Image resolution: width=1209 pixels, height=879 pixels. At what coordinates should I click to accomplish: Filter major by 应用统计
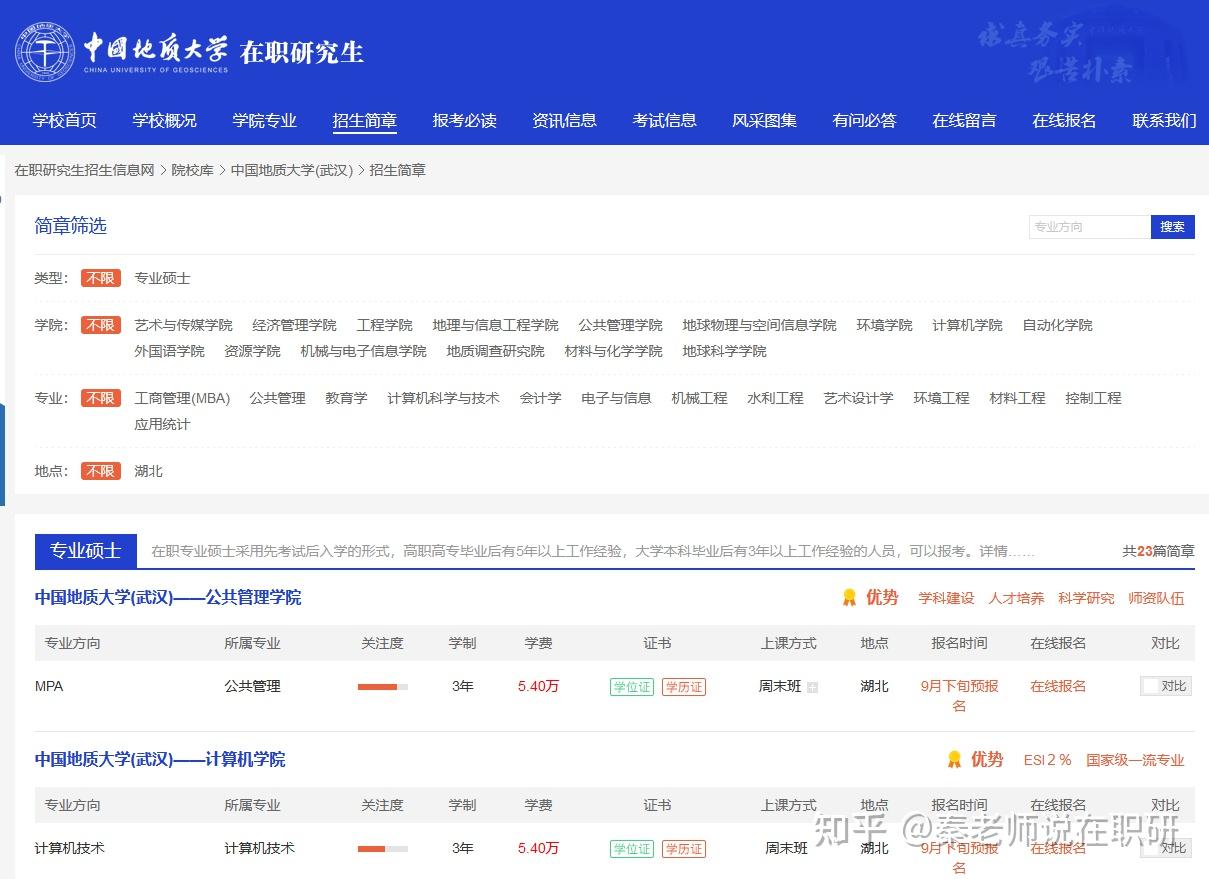point(163,424)
